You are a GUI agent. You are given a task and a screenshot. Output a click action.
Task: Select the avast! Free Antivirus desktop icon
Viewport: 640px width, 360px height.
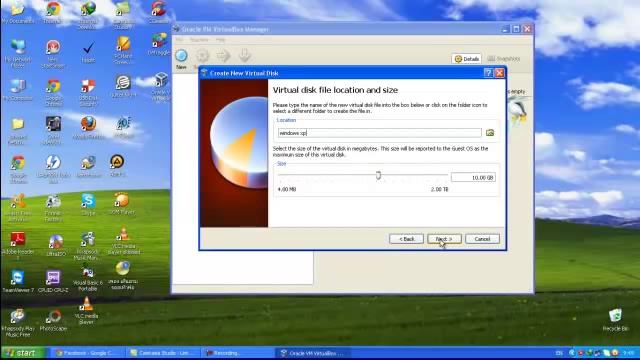coord(18,207)
